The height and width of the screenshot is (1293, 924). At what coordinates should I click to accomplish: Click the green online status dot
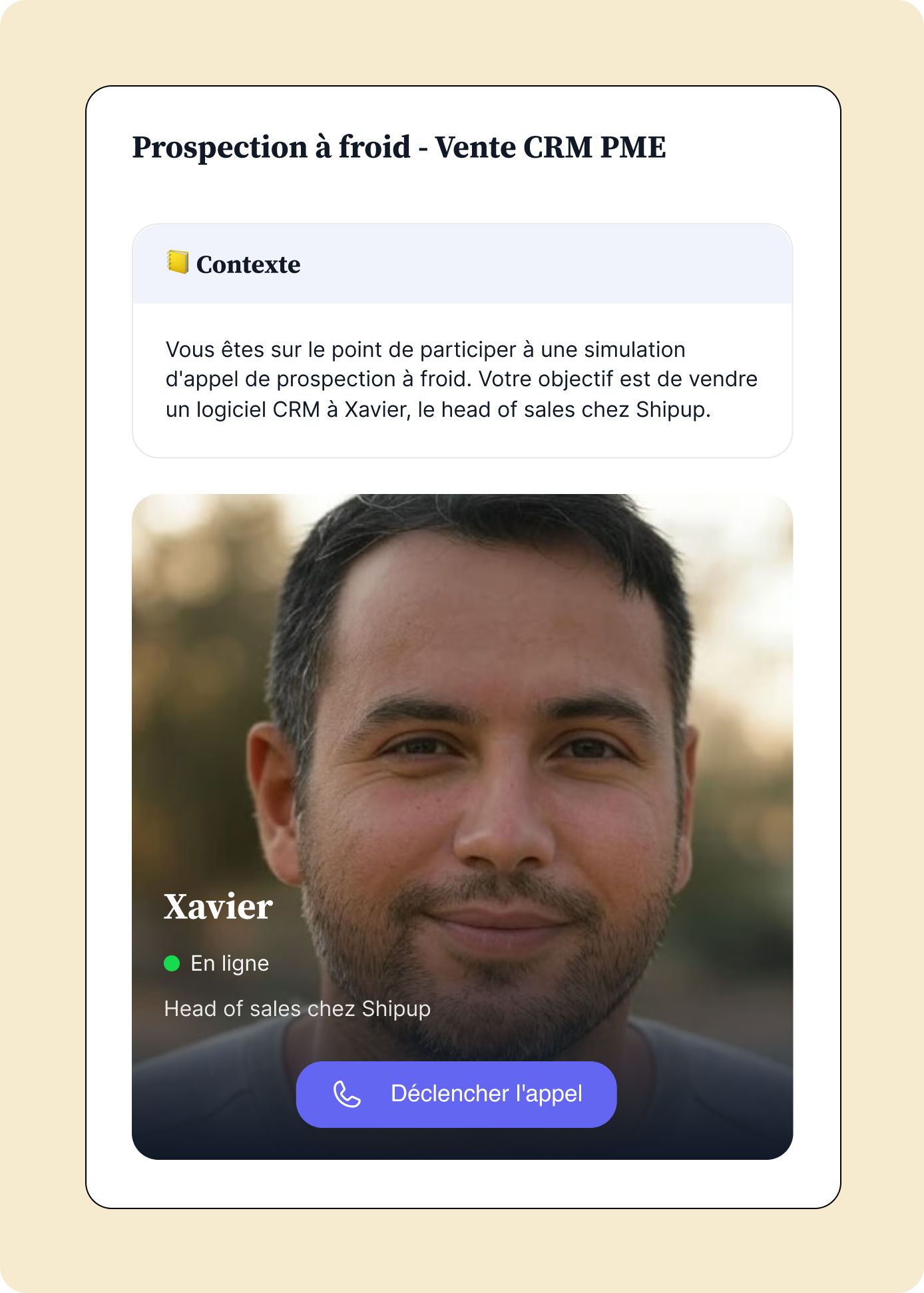click(x=172, y=963)
